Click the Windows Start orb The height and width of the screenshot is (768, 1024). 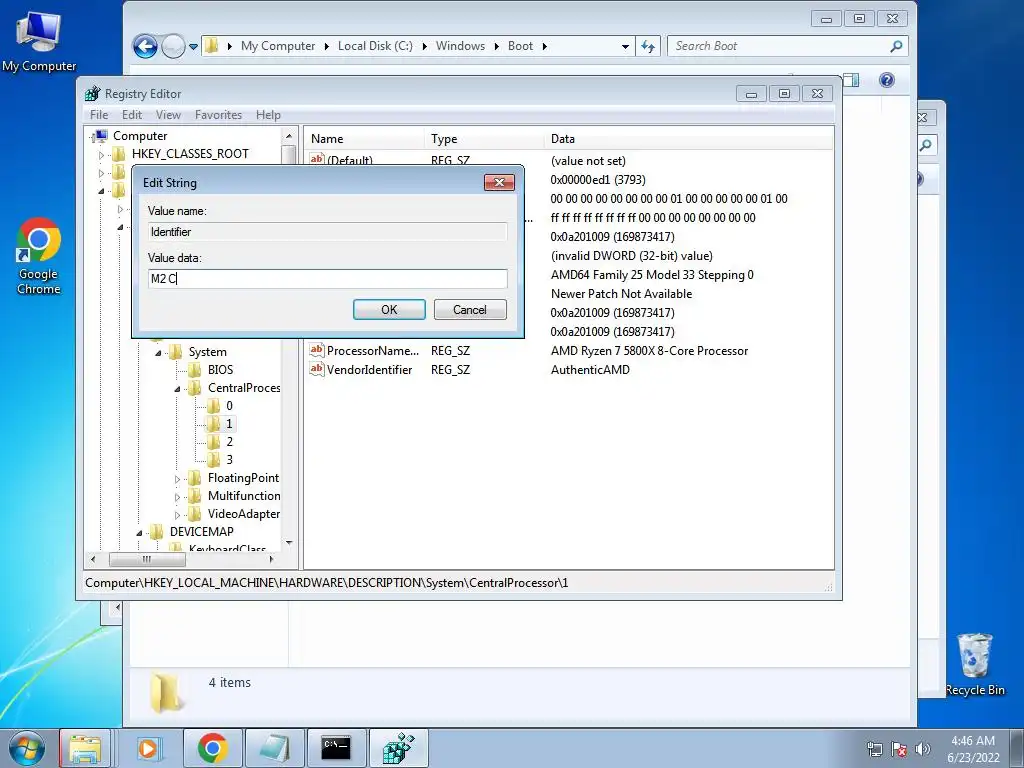[x=27, y=748]
